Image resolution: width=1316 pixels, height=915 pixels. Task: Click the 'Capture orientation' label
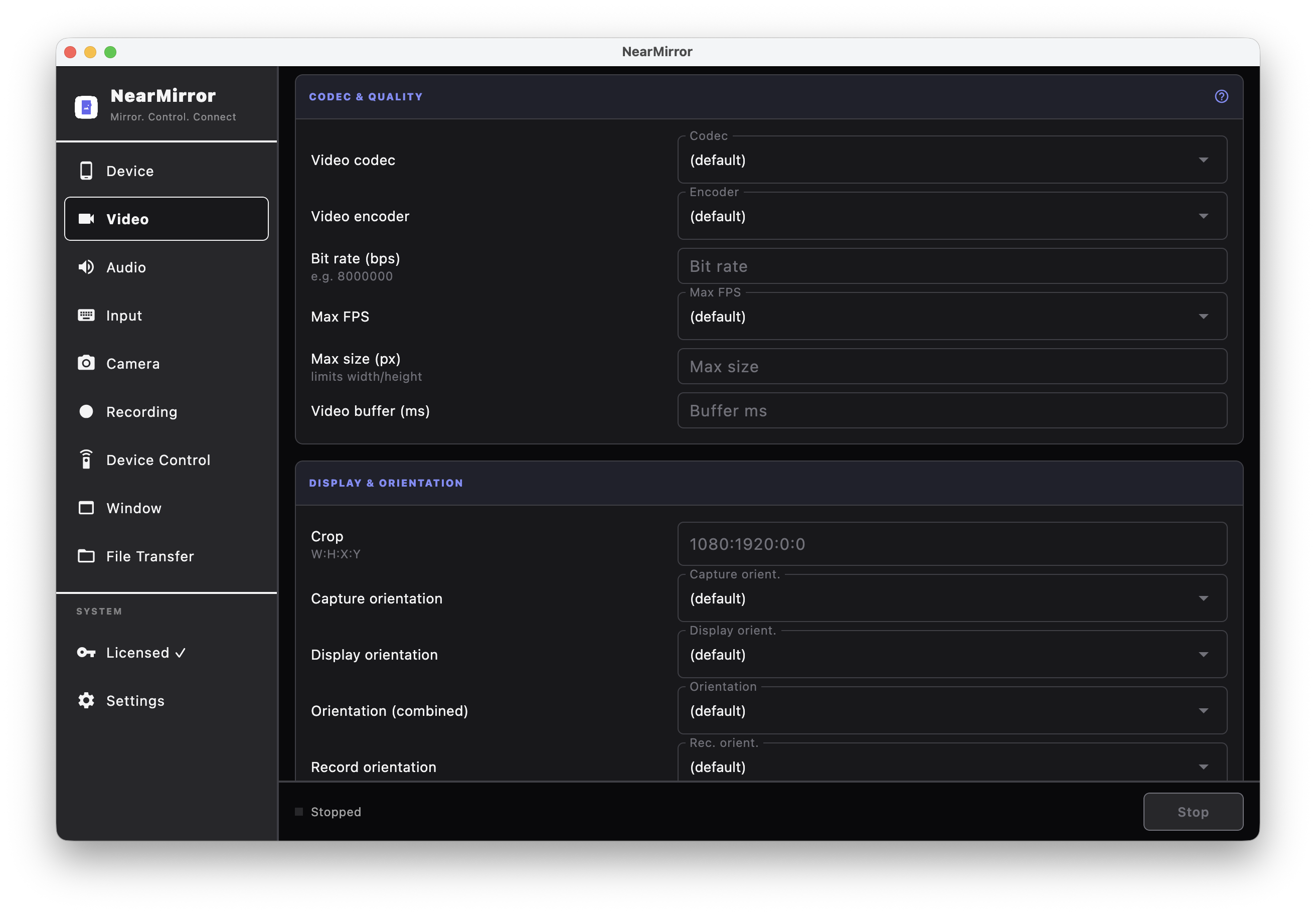pos(377,598)
